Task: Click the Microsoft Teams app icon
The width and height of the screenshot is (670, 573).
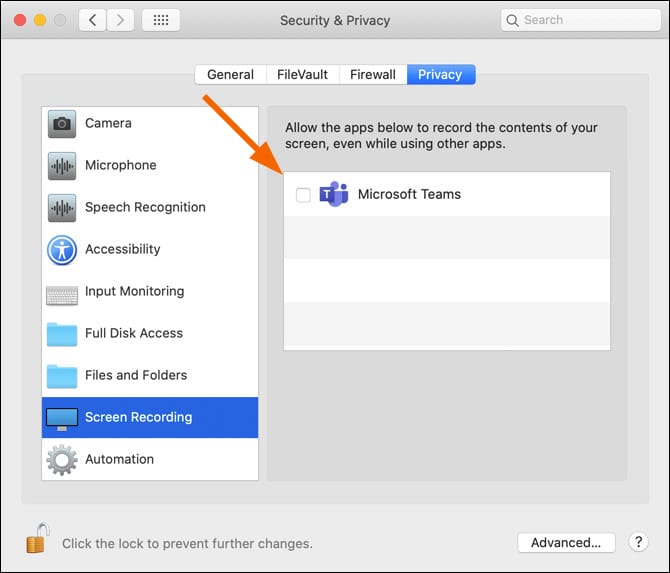Action: (x=333, y=195)
